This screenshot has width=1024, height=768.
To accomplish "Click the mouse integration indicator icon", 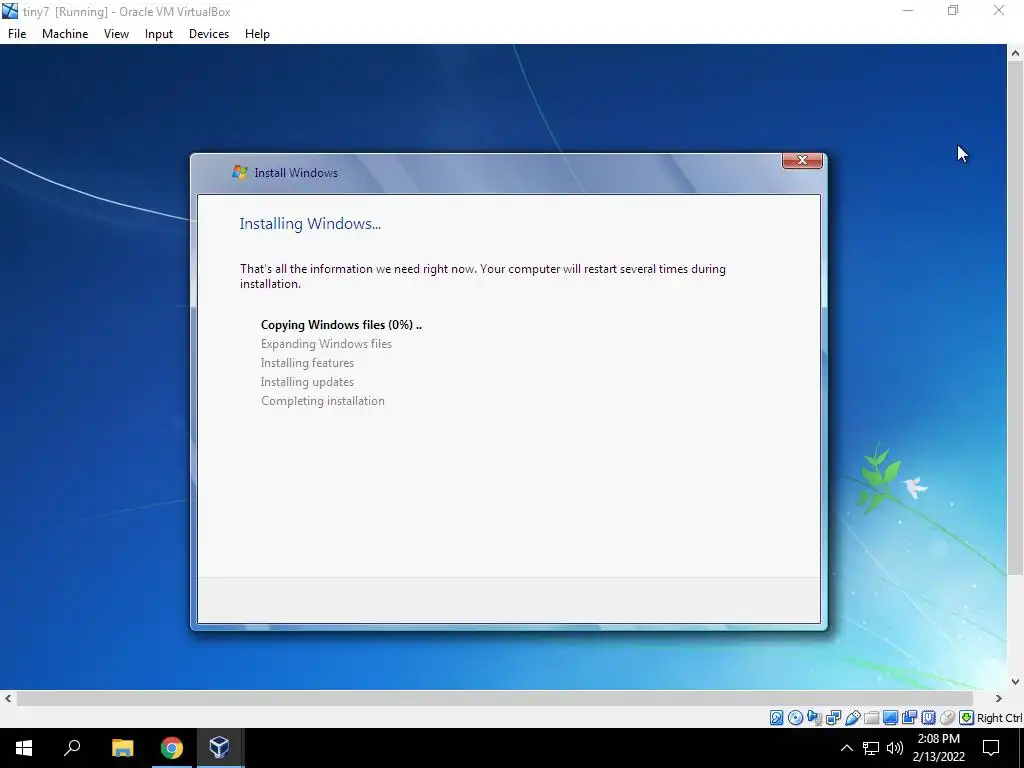I will (947, 718).
